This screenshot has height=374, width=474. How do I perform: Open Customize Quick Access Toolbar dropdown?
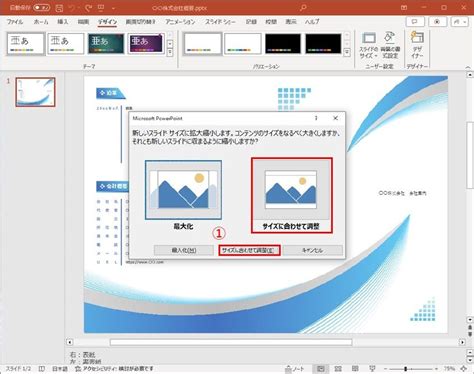click(x=113, y=8)
